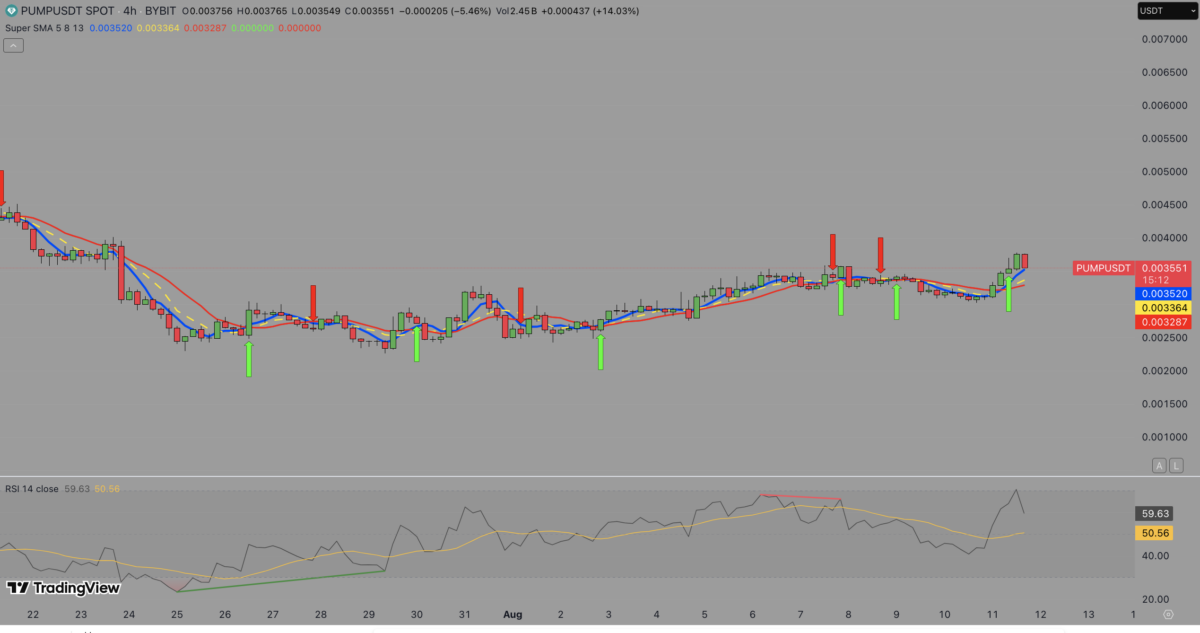Click the PUMPUSDT symbol logo icon

pos(12,11)
